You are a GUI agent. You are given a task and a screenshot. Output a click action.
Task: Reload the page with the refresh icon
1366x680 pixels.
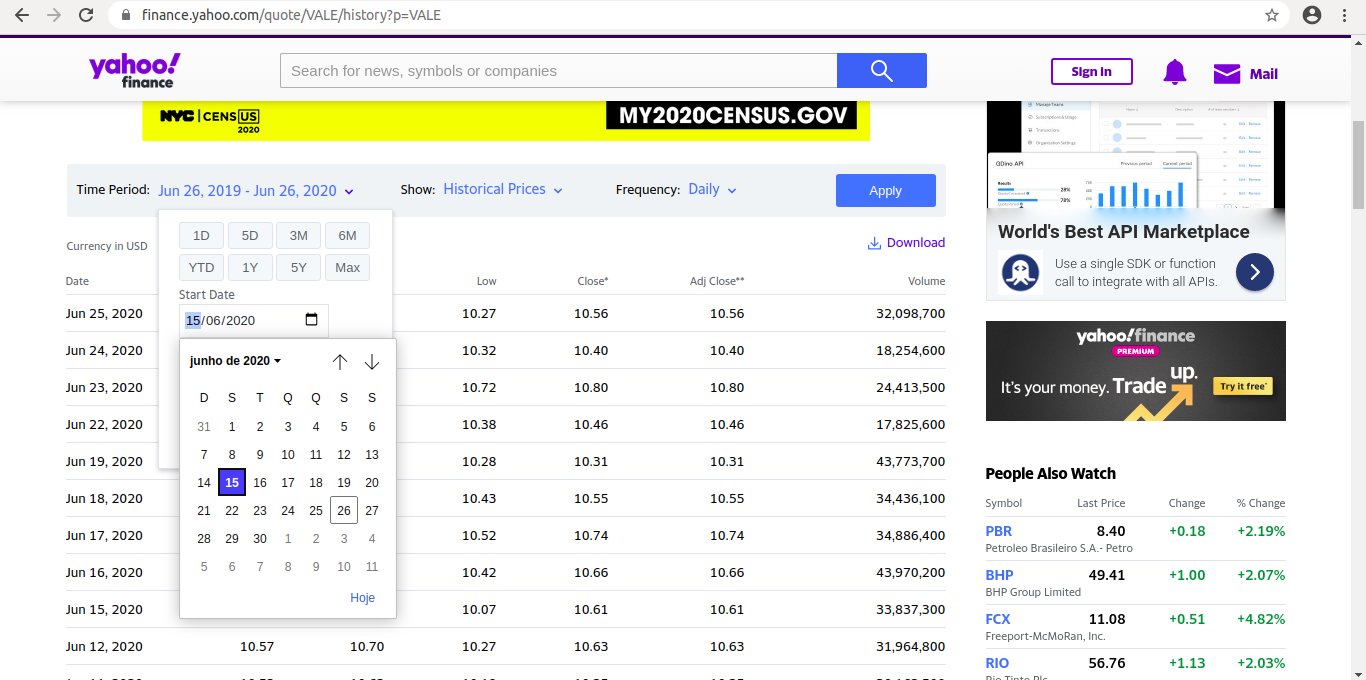point(87,15)
